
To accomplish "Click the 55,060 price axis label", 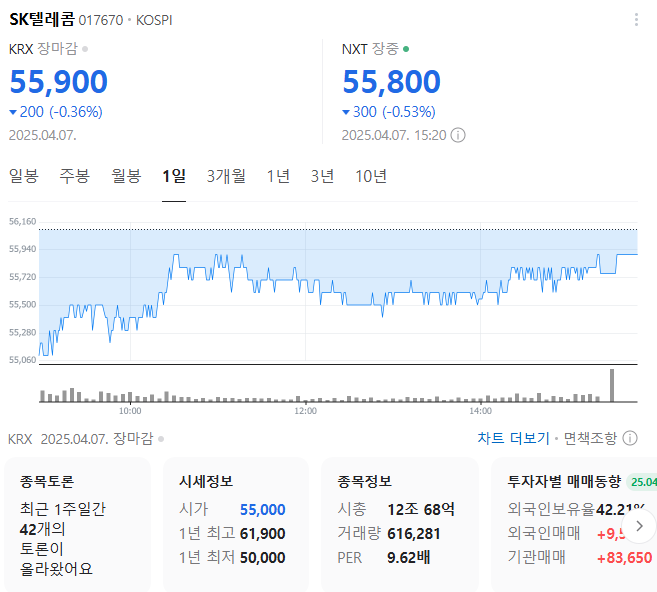I will click(x=23, y=360).
